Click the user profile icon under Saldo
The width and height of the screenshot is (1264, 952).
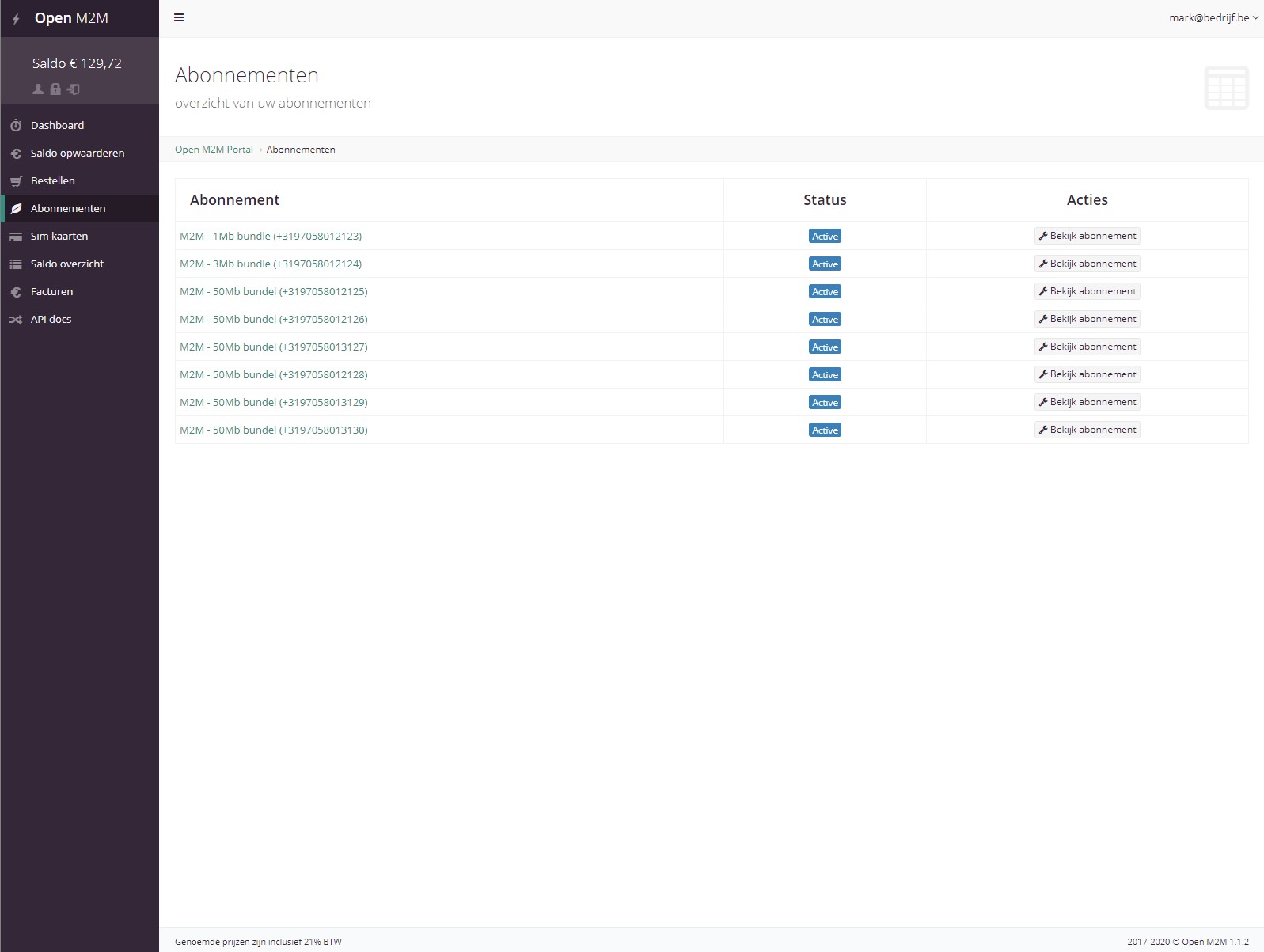(38, 89)
